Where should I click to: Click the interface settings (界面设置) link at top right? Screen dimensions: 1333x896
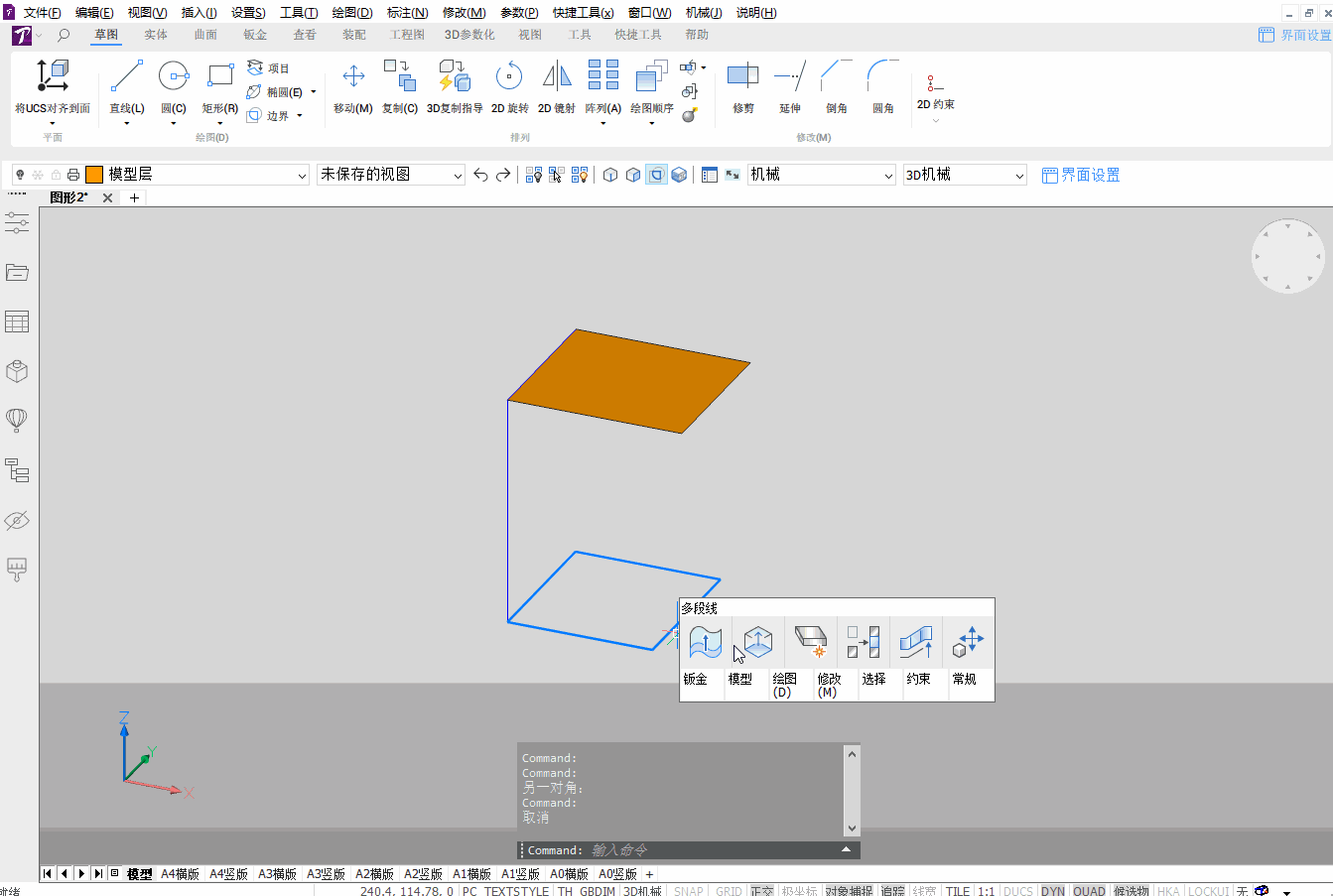pos(1295,35)
